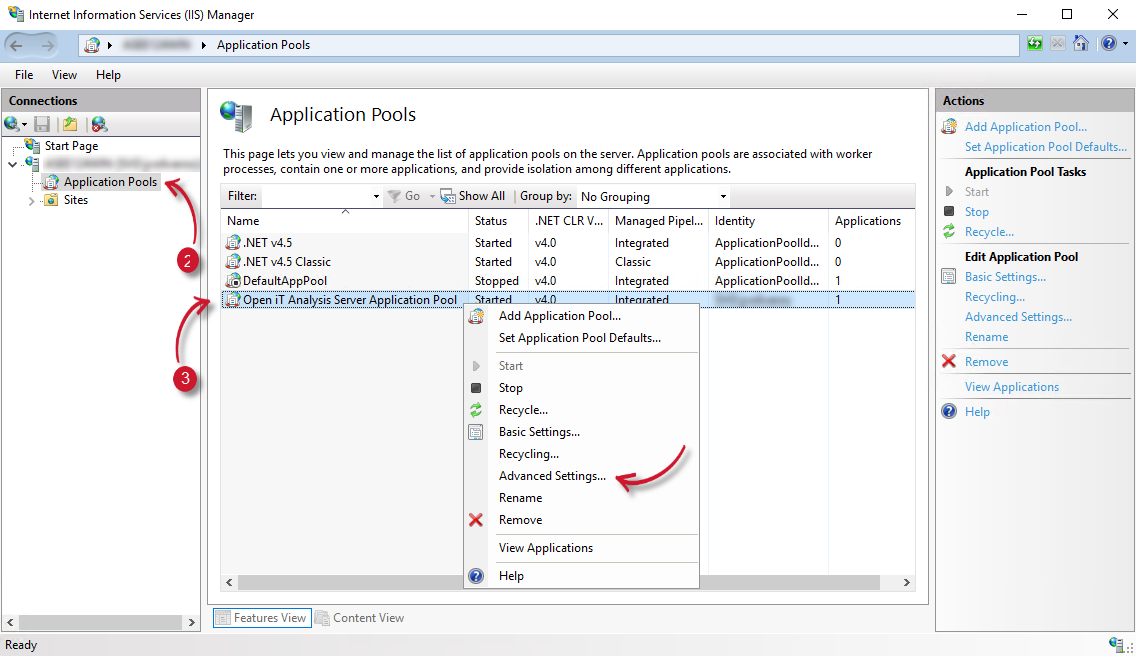Open the View menu

point(64,74)
